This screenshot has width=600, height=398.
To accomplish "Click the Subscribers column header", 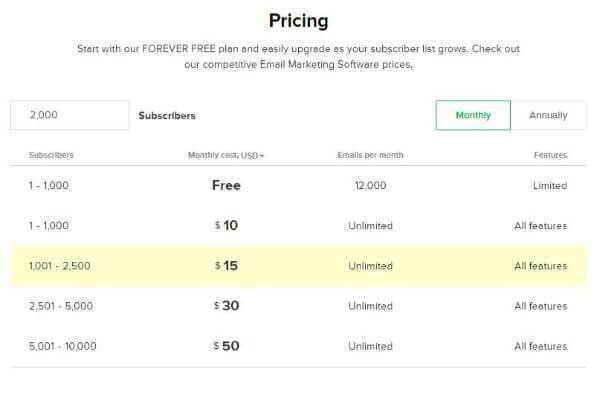I will pos(51,155).
